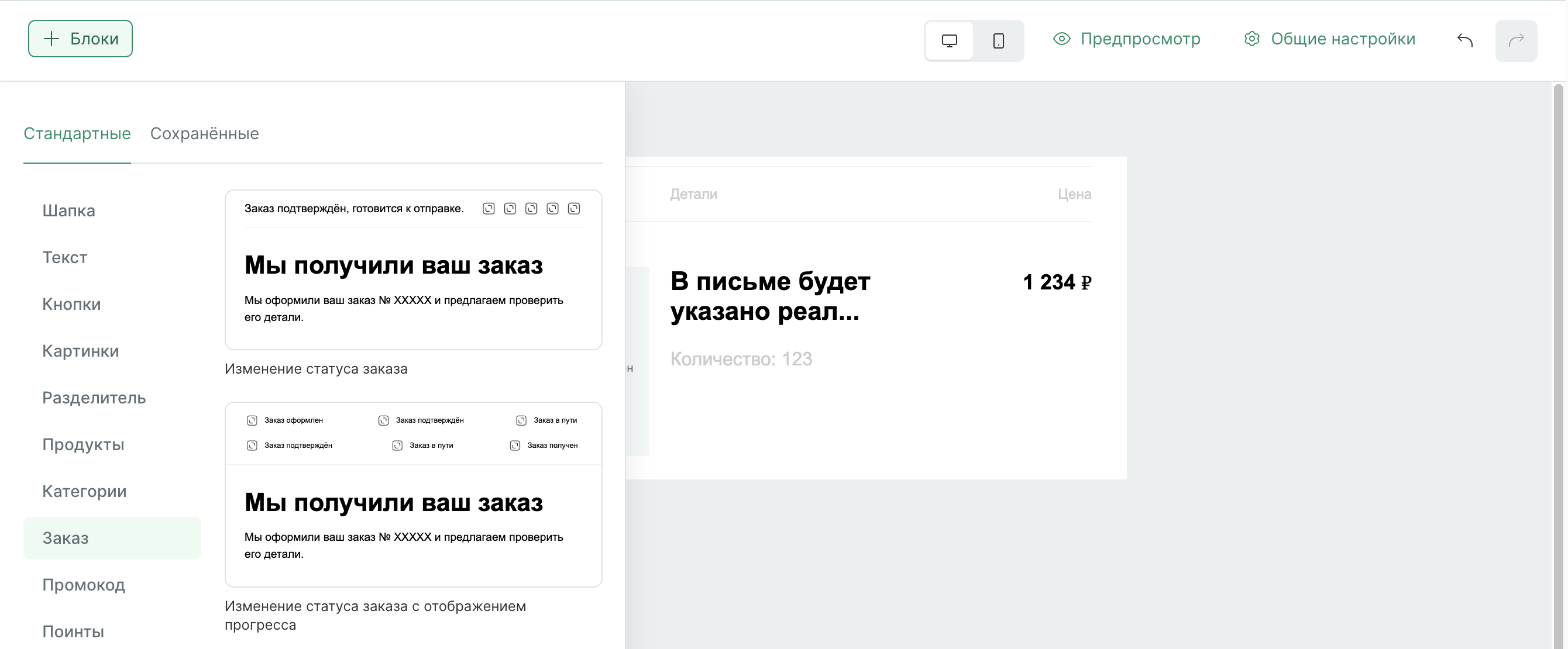Click the redo arrow icon

pyautogui.click(x=1516, y=41)
